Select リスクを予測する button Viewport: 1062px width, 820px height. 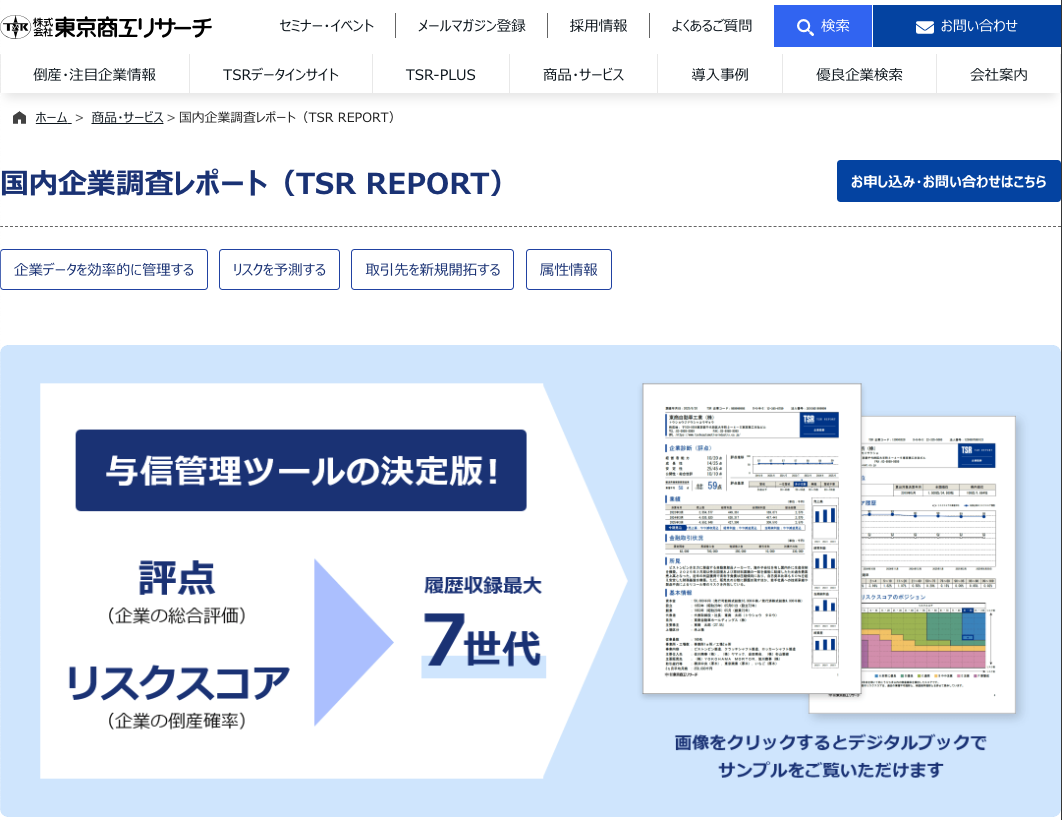[279, 269]
